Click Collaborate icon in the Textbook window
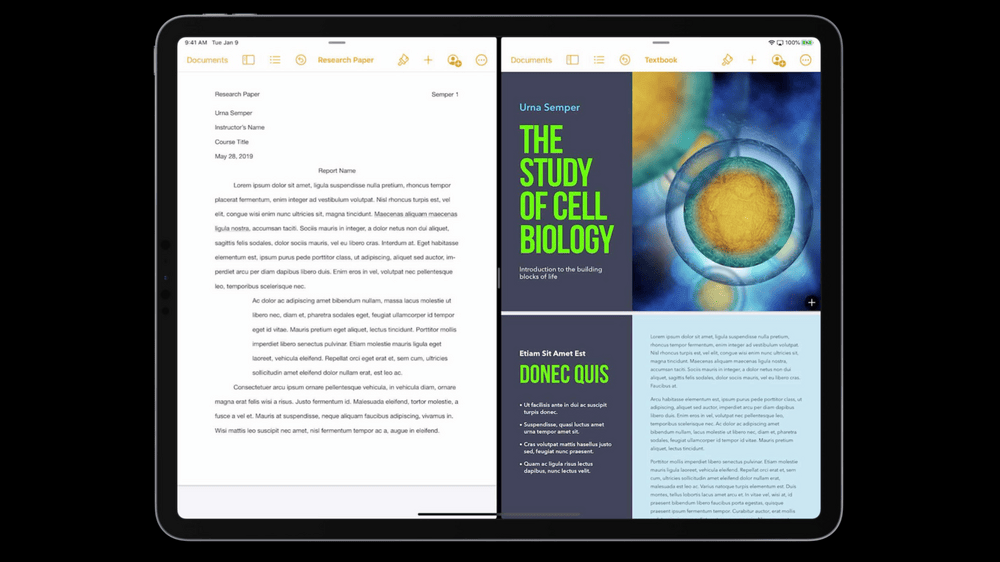The width and height of the screenshot is (1000, 562). point(778,60)
